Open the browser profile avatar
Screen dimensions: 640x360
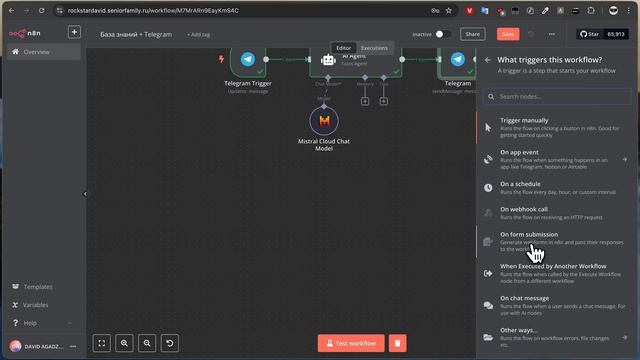click(613, 11)
